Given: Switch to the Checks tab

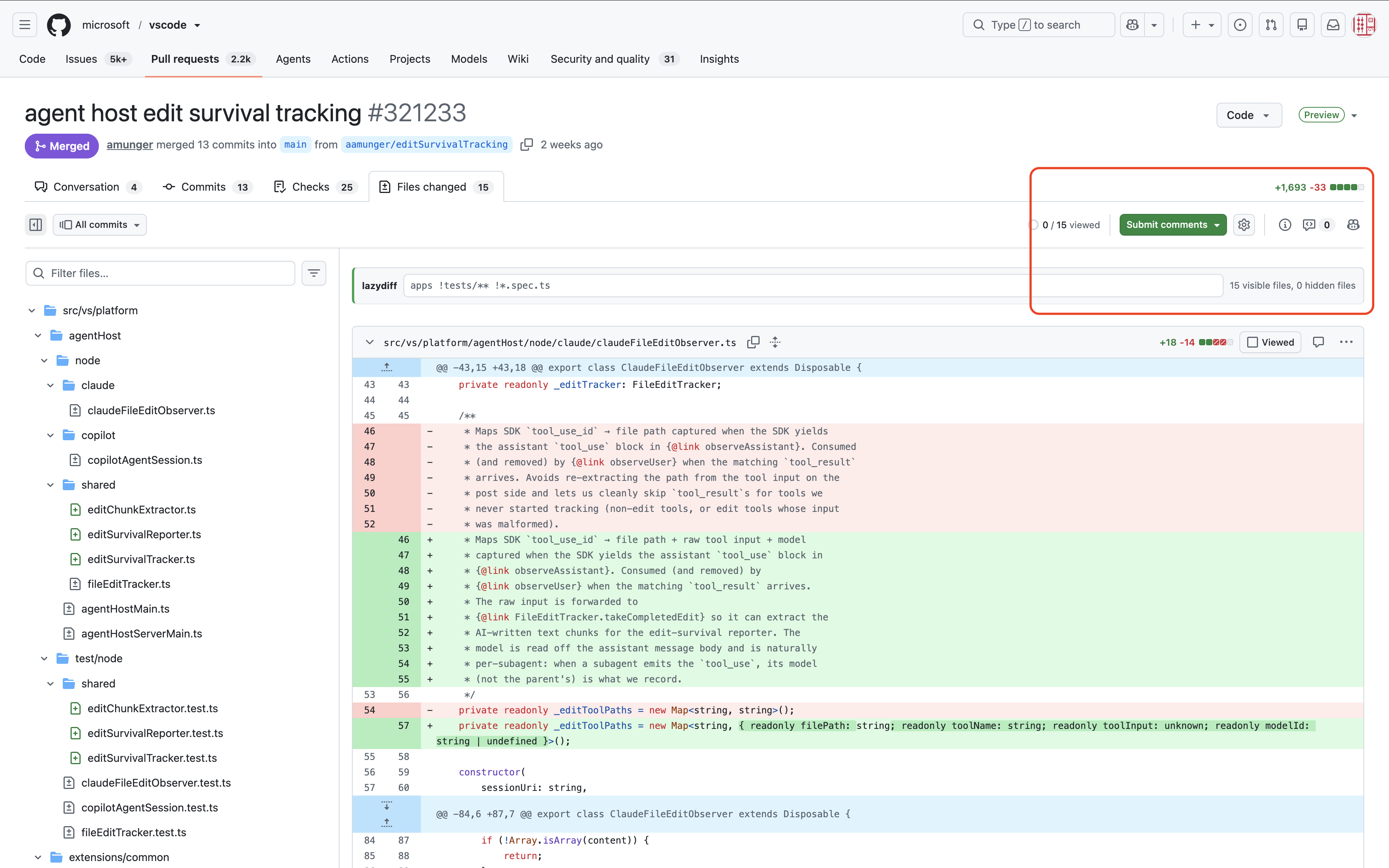Looking at the screenshot, I should pos(316,186).
